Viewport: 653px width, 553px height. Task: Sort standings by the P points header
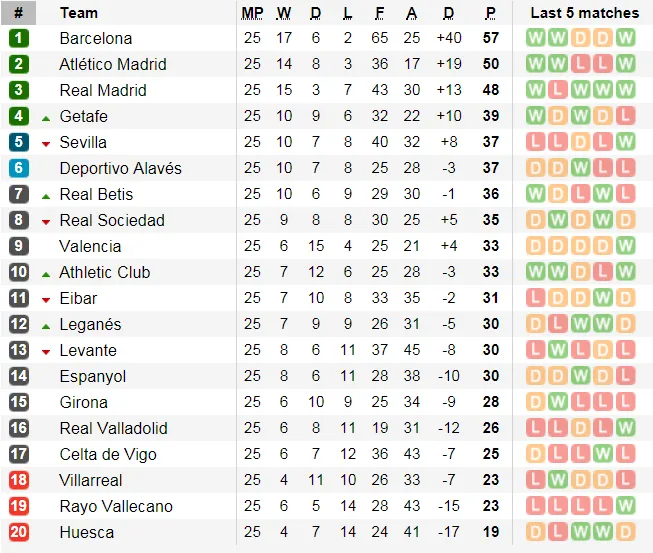(x=491, y=13)
